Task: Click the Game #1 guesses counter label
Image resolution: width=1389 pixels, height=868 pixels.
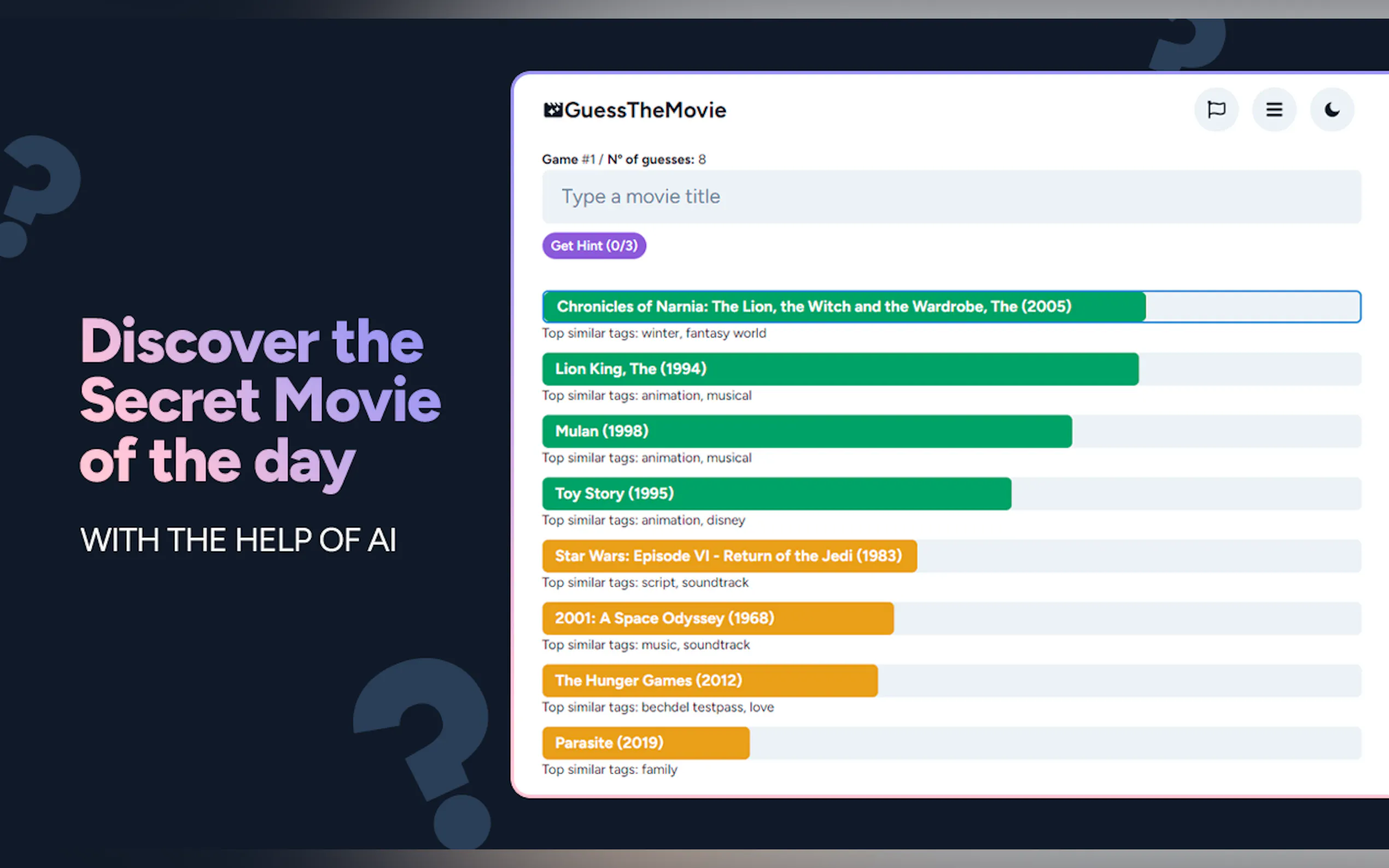Action: (x=624, y=160)
